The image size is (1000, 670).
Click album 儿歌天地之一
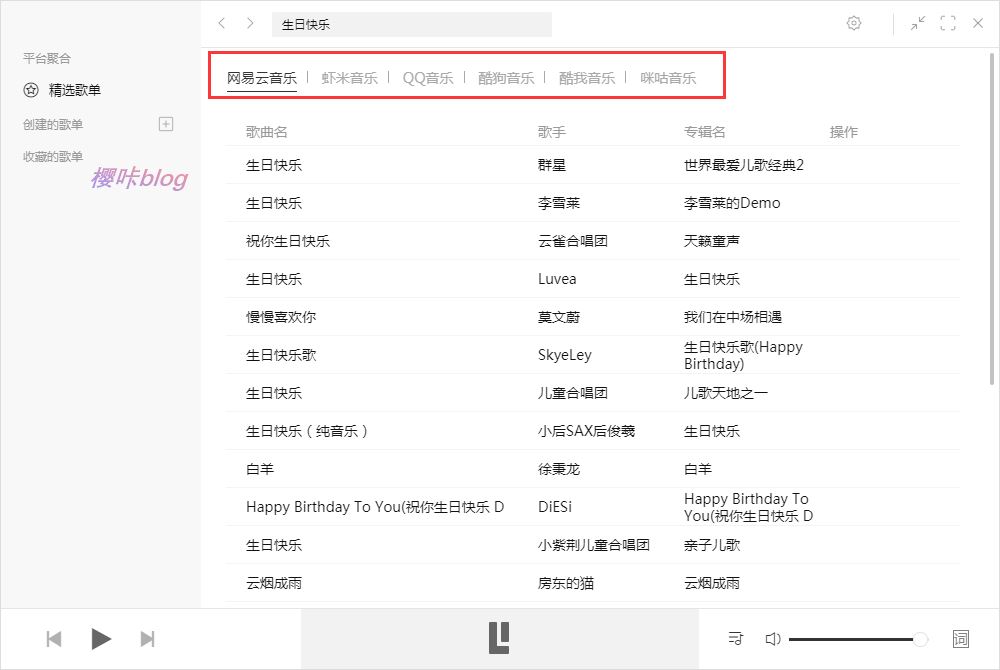point(726,393)
